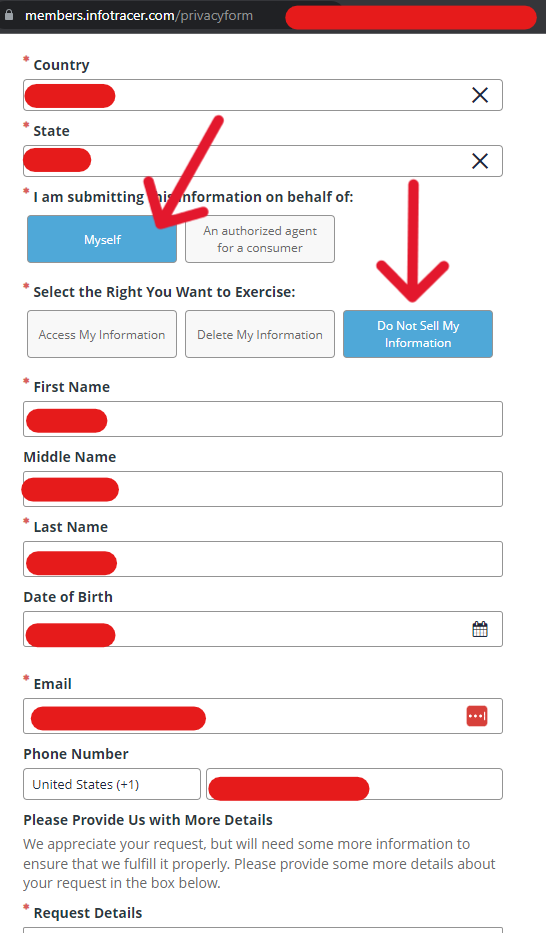Click the red password manager icon in Email
This screenshot has width=546, height=933.
pos(477,716)
